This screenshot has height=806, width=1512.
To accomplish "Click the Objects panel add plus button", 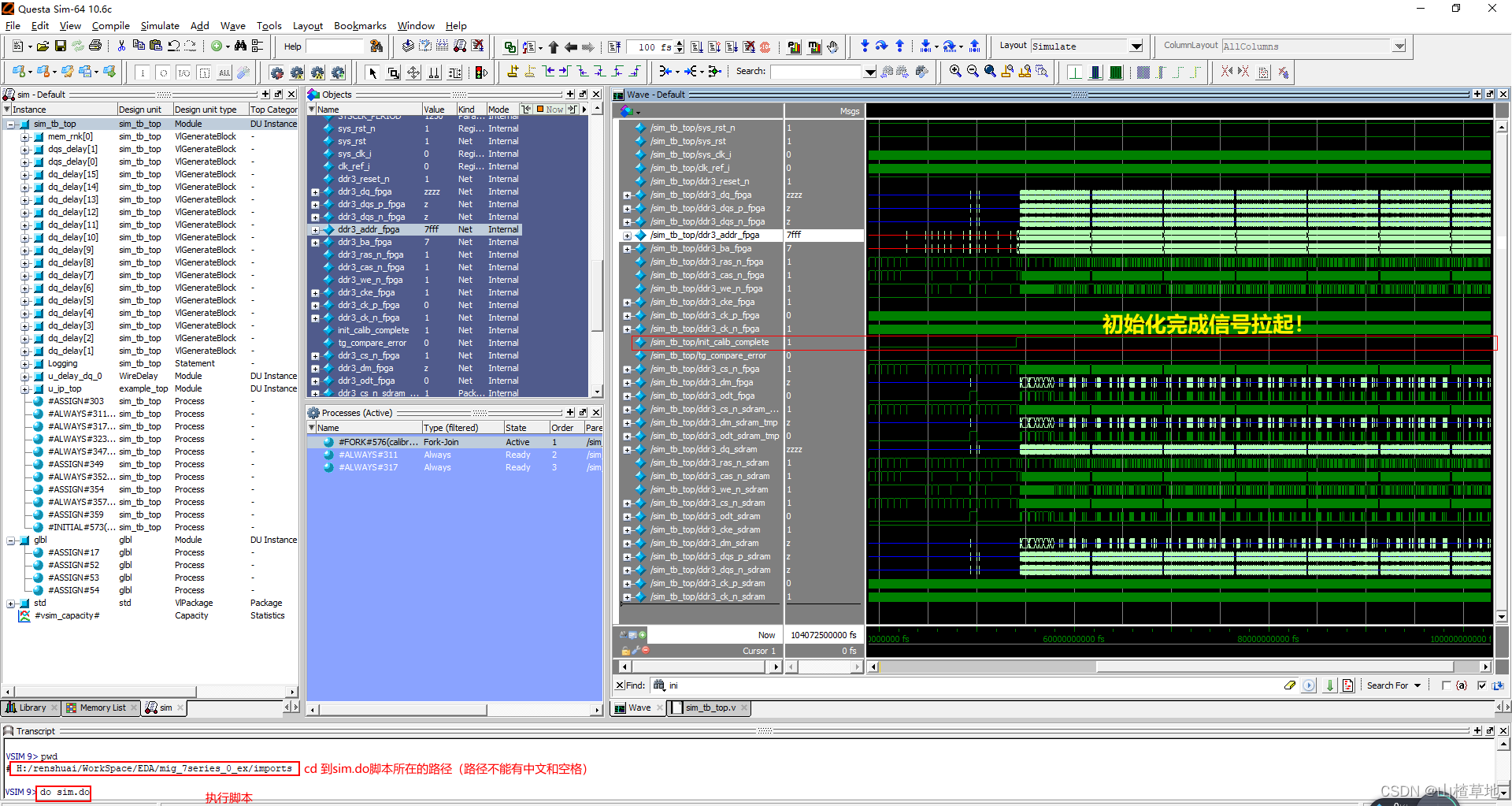I will [x=570, y=94].
